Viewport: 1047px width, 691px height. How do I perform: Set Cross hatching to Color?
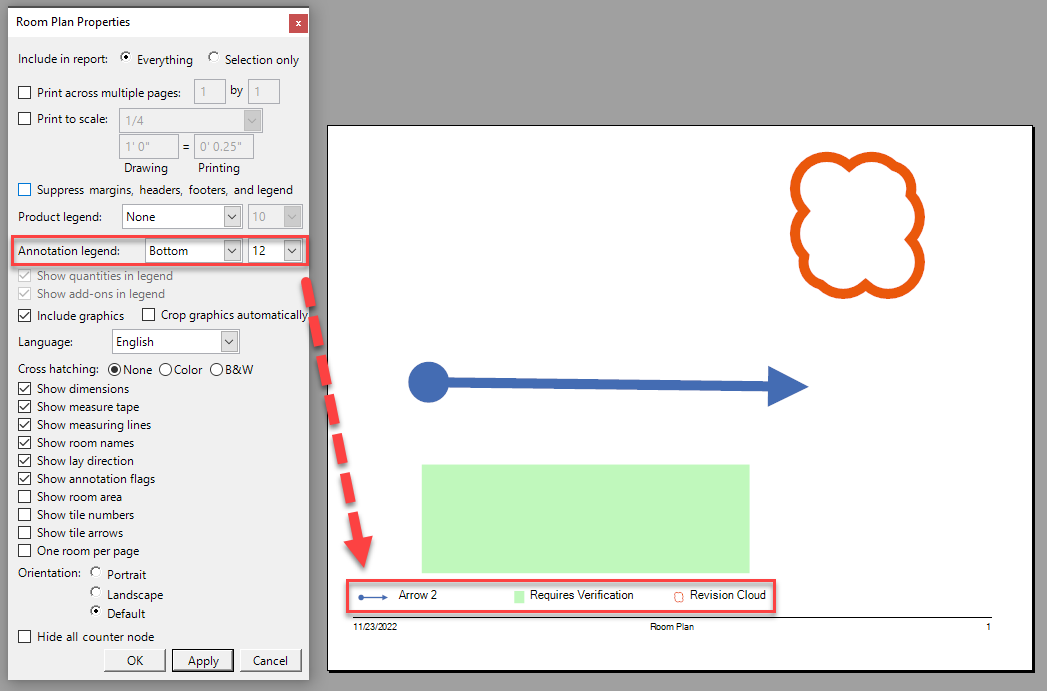pos(163,369)
